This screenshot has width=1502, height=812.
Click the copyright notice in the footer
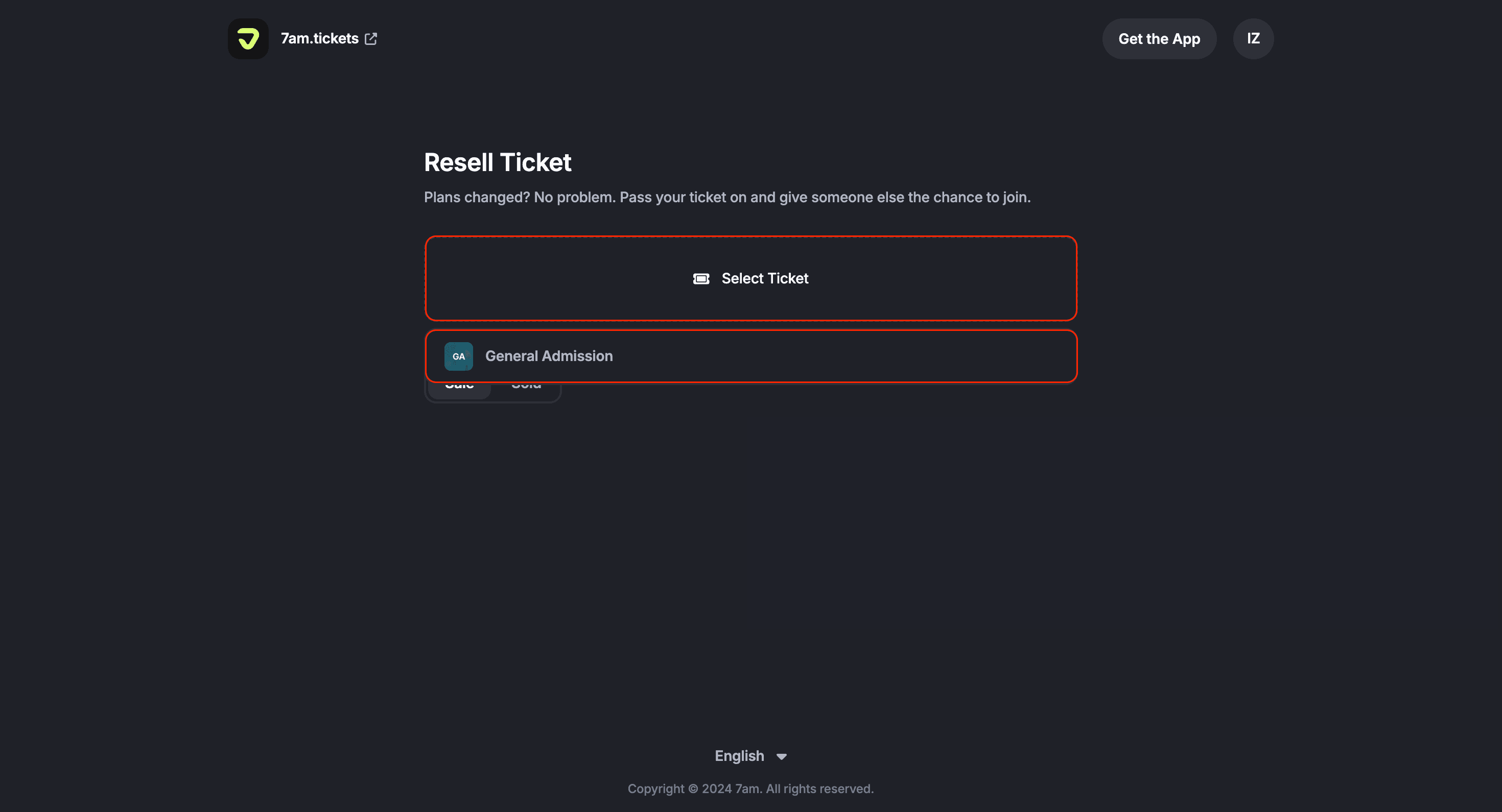(x=750, y=789)
